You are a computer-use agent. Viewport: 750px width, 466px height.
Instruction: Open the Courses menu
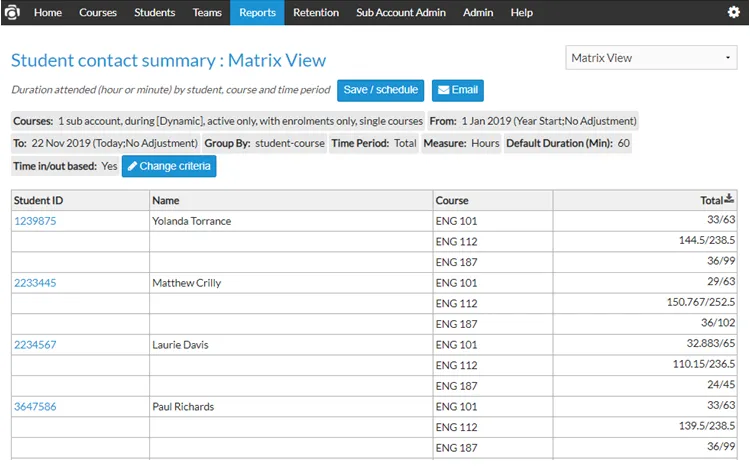coord(98,12)
